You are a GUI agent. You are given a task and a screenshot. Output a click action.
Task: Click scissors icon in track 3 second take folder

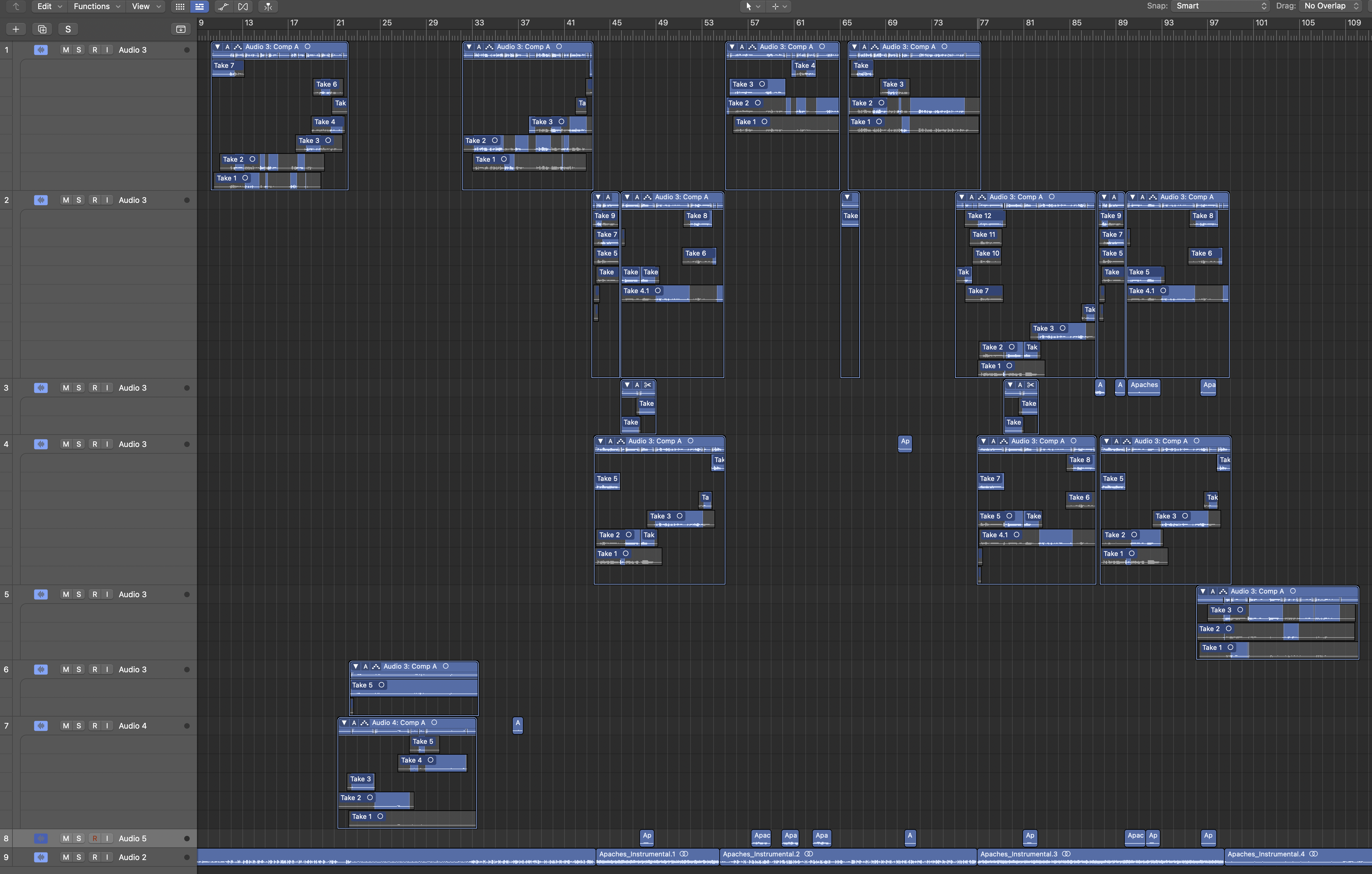coord(1030,385)
